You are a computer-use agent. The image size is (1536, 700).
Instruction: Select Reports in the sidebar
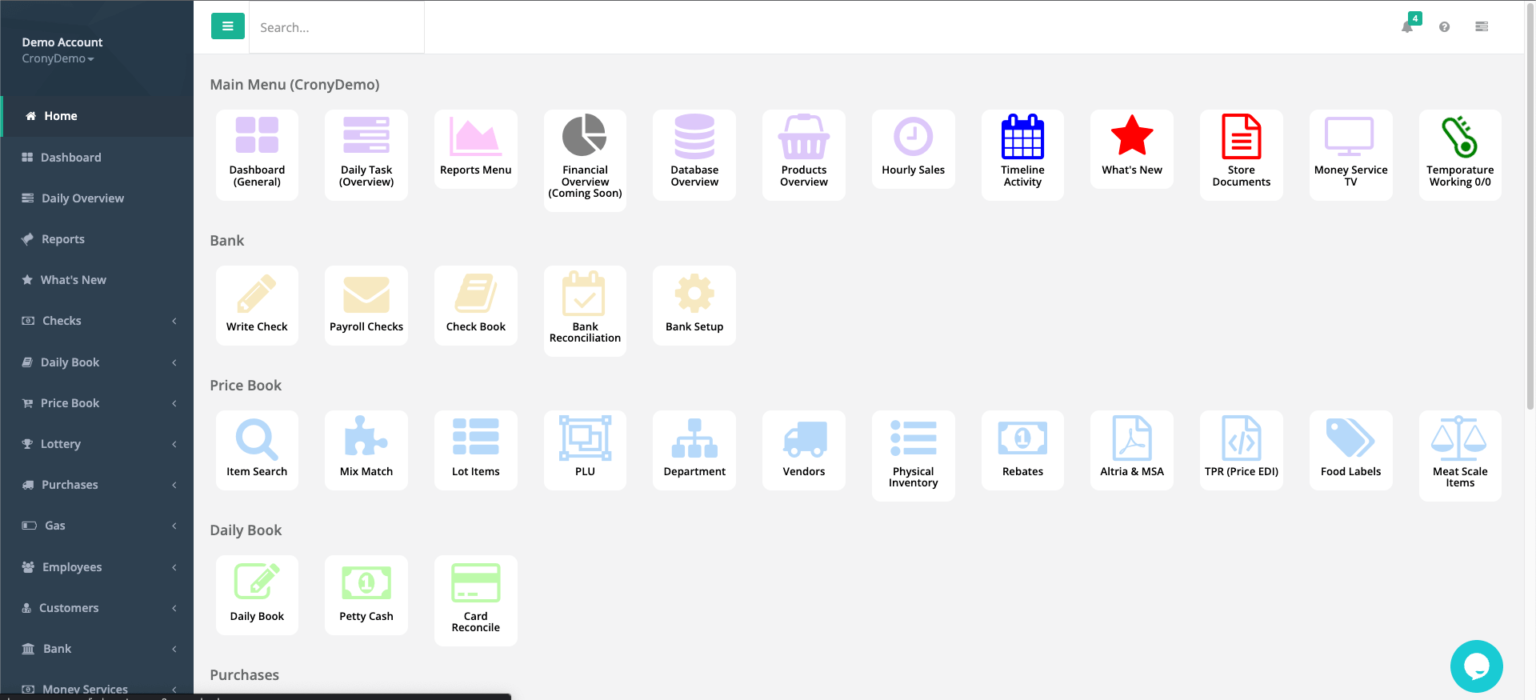[x=63, y=238]
